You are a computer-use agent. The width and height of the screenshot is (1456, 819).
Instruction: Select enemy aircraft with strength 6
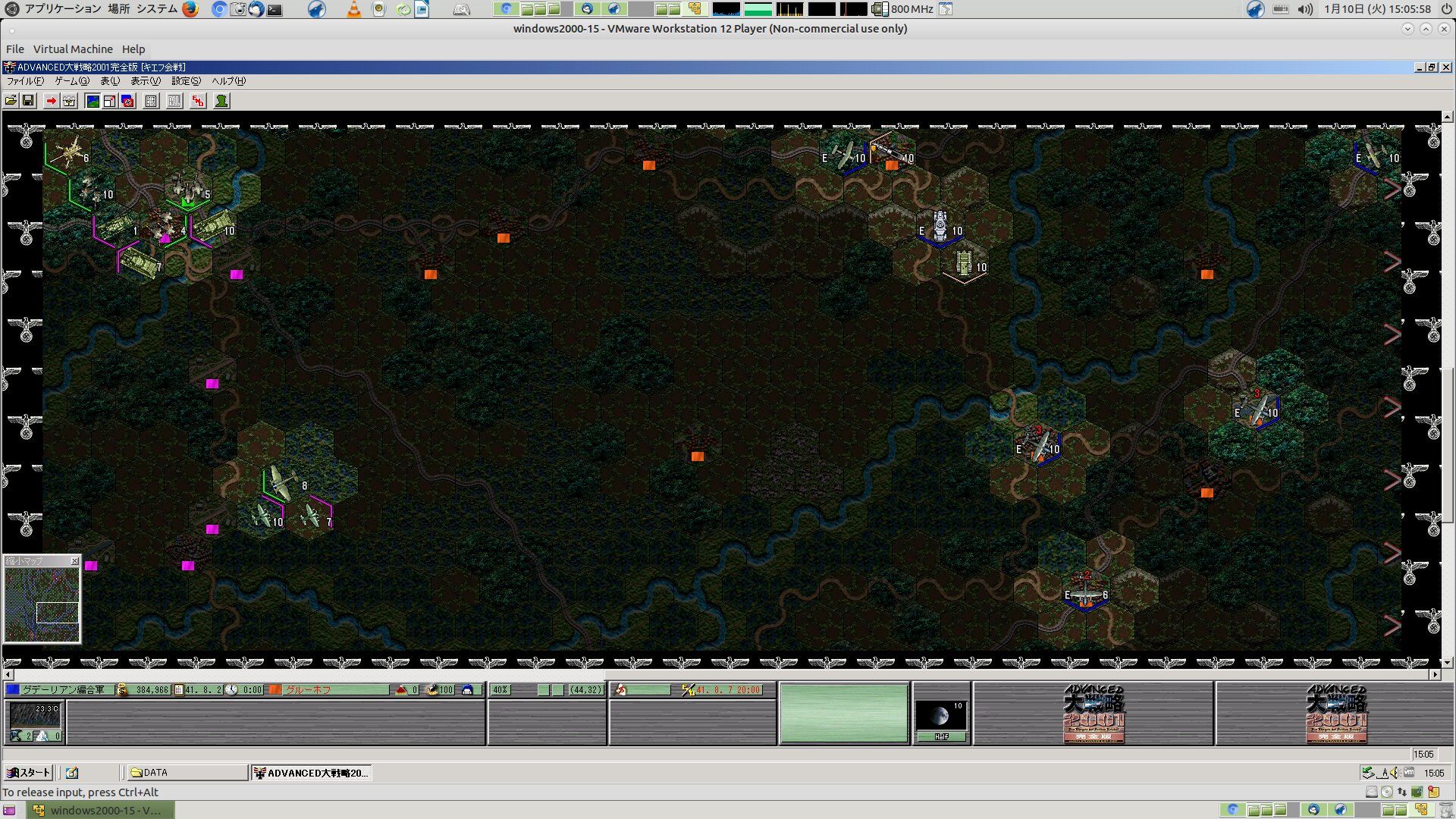(1086, 592)
